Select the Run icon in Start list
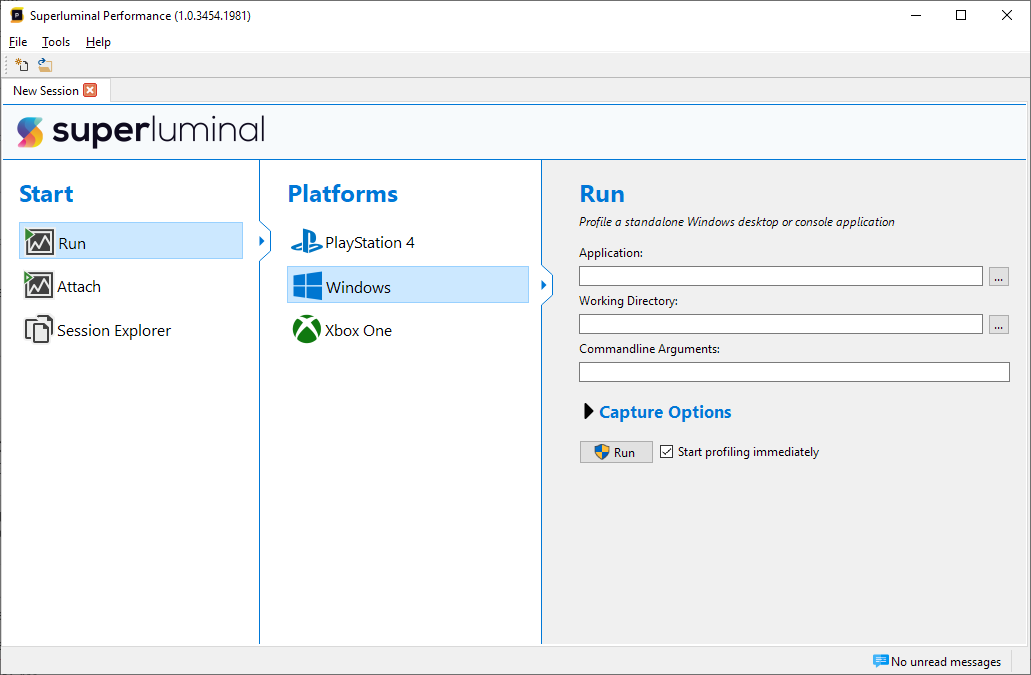Image resolution: width=1031 pixels, height=675 pixels. tap(39, 243)
